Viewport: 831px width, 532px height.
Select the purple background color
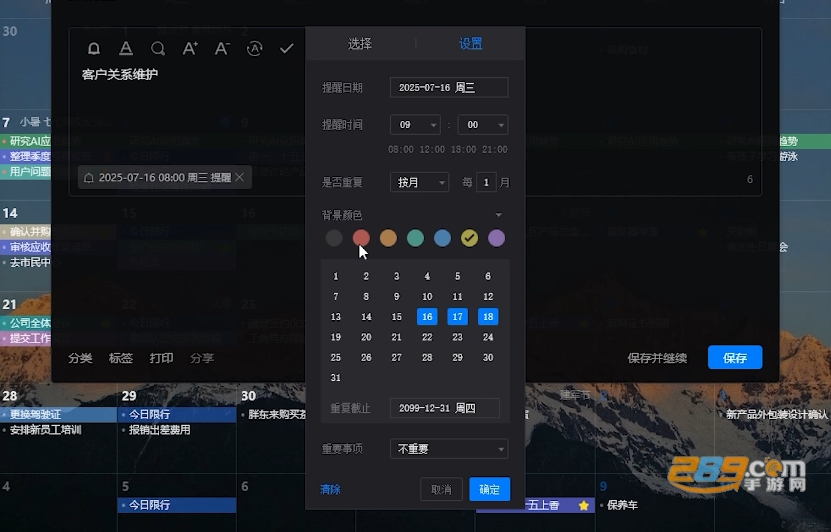(496, 238)
